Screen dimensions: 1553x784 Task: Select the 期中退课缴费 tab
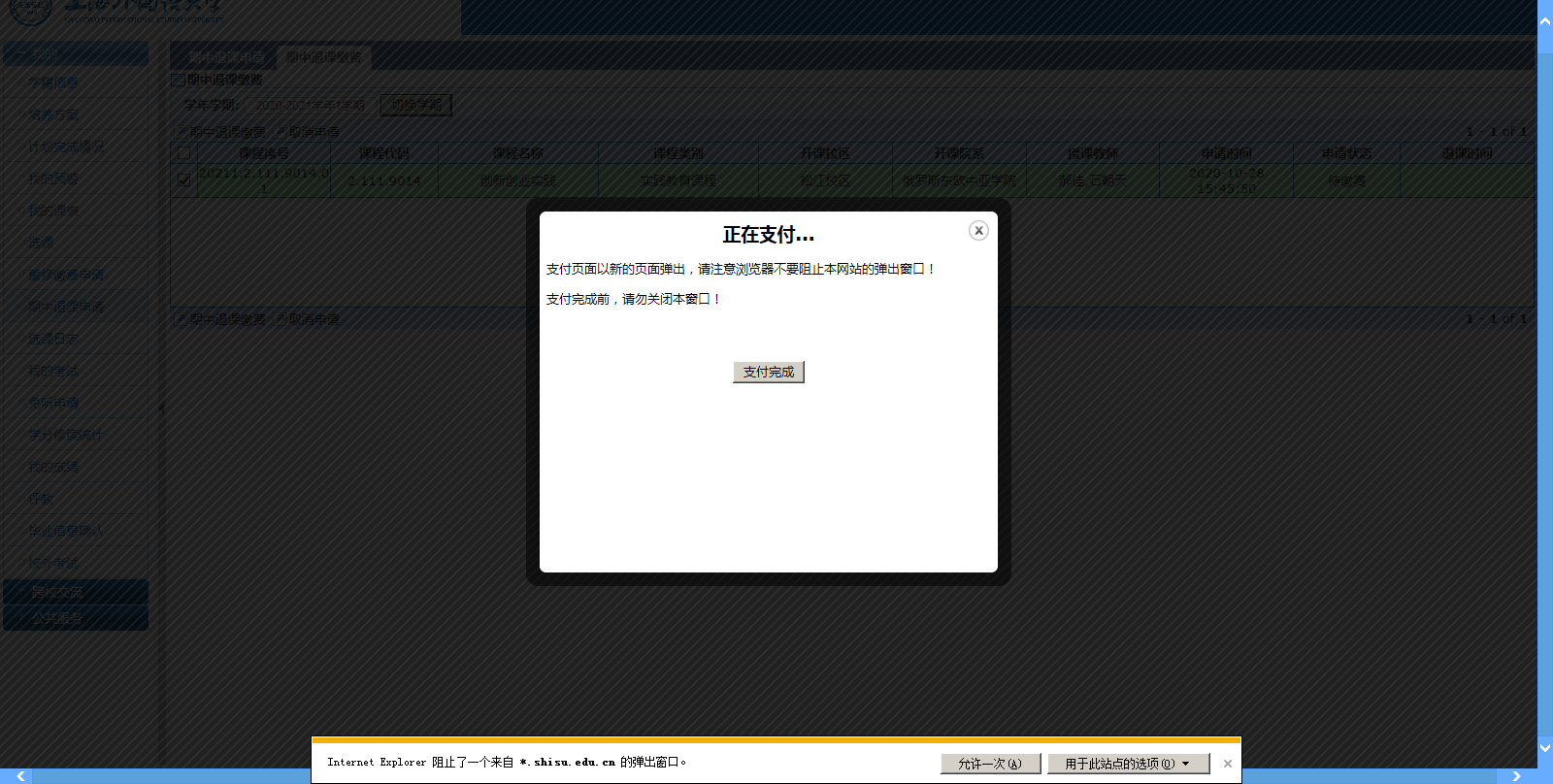323,57
